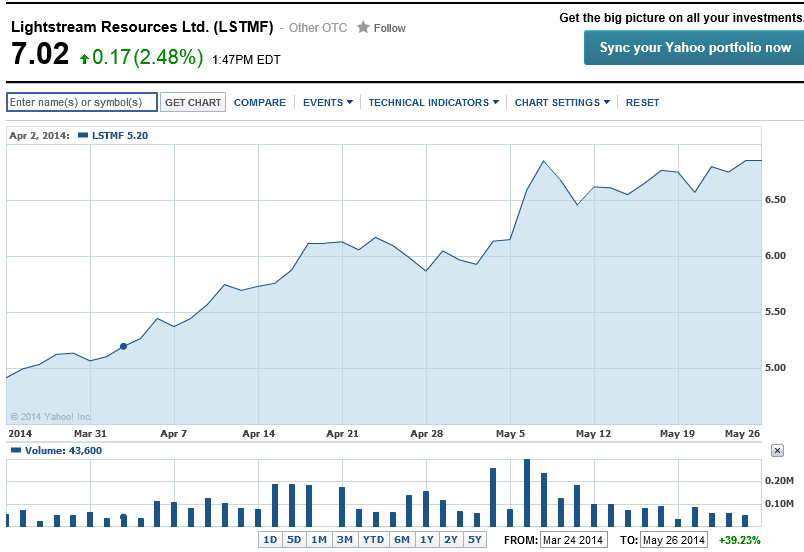Click the May 26 axis label

click(742, 434)
